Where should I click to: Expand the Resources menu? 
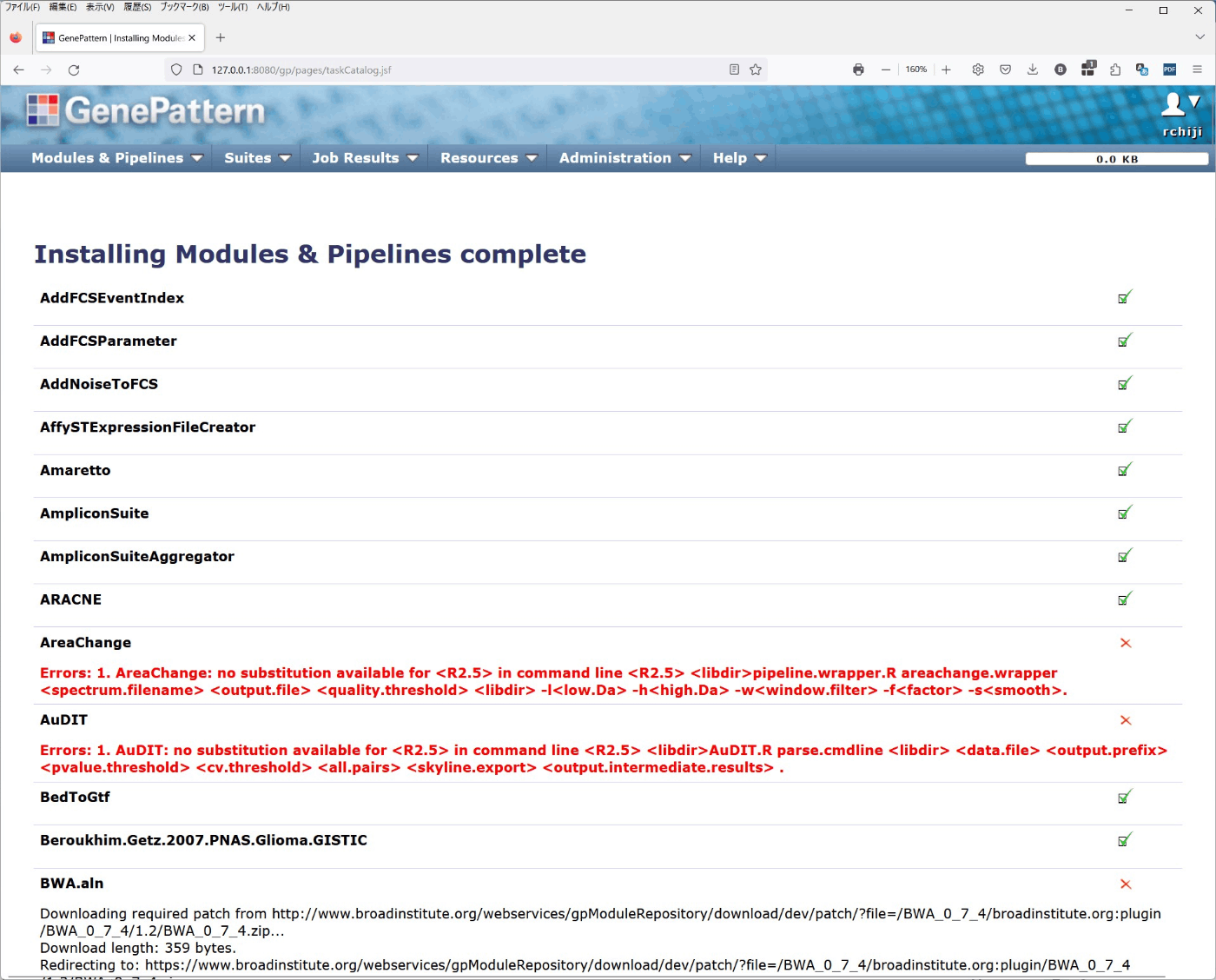(489, 158)
